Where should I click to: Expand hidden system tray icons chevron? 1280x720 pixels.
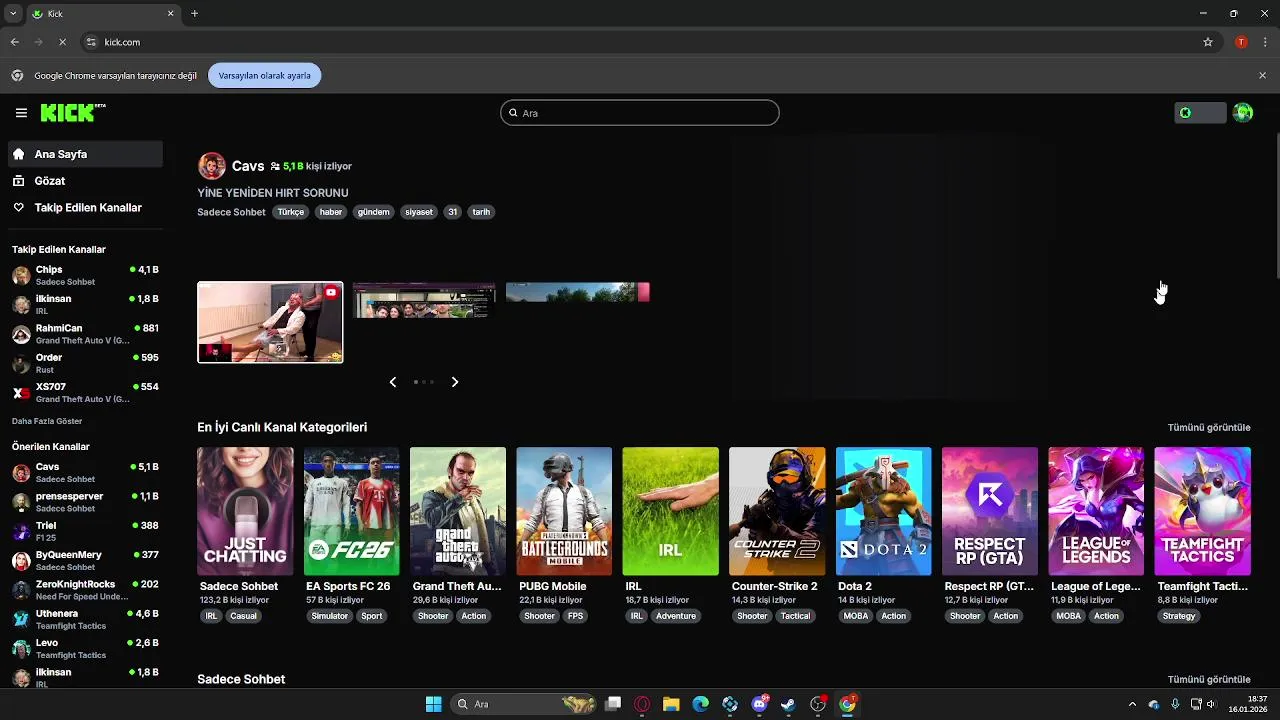coord(1132,704)
